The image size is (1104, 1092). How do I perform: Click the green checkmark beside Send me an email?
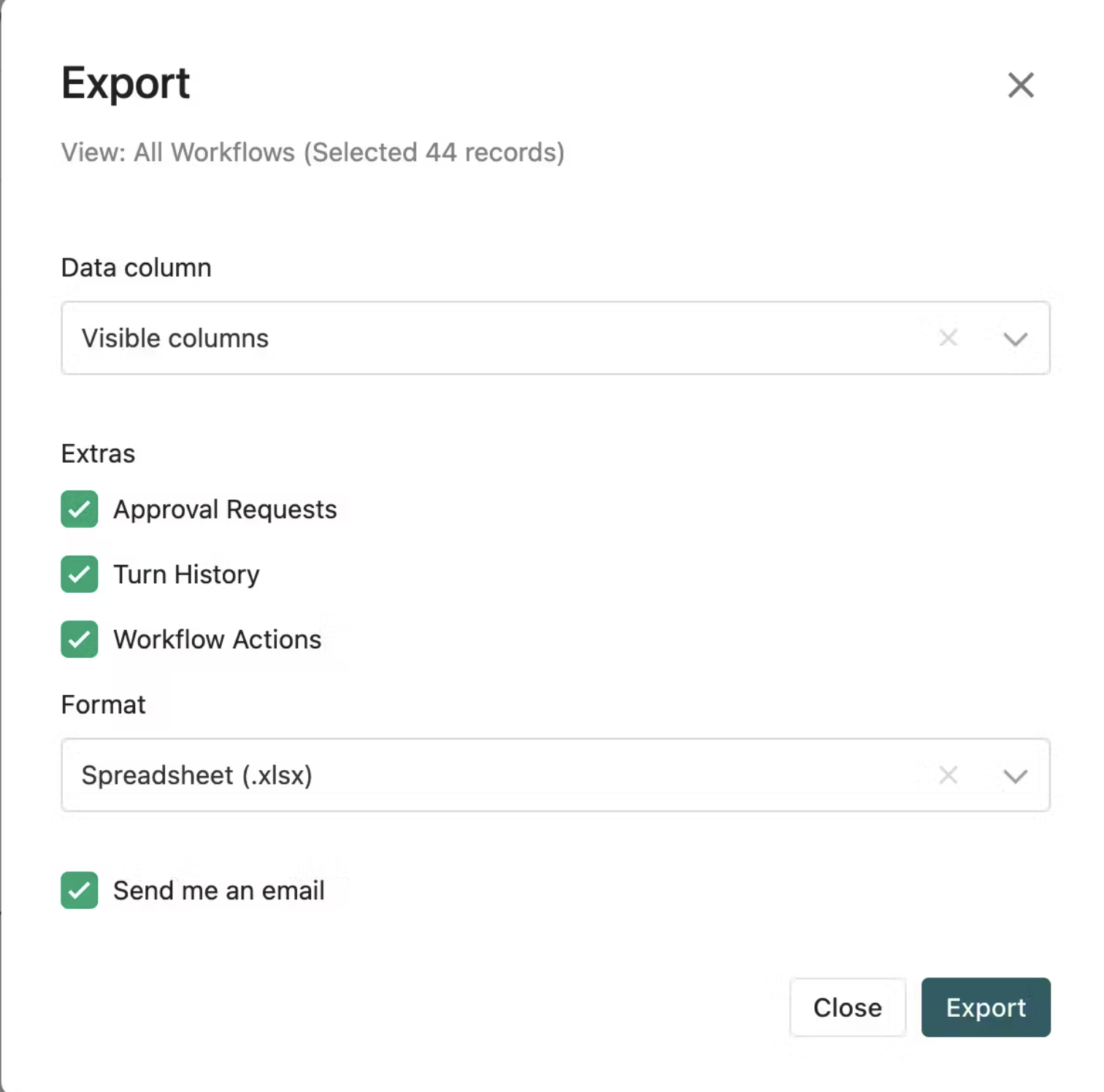click(79, 891)
